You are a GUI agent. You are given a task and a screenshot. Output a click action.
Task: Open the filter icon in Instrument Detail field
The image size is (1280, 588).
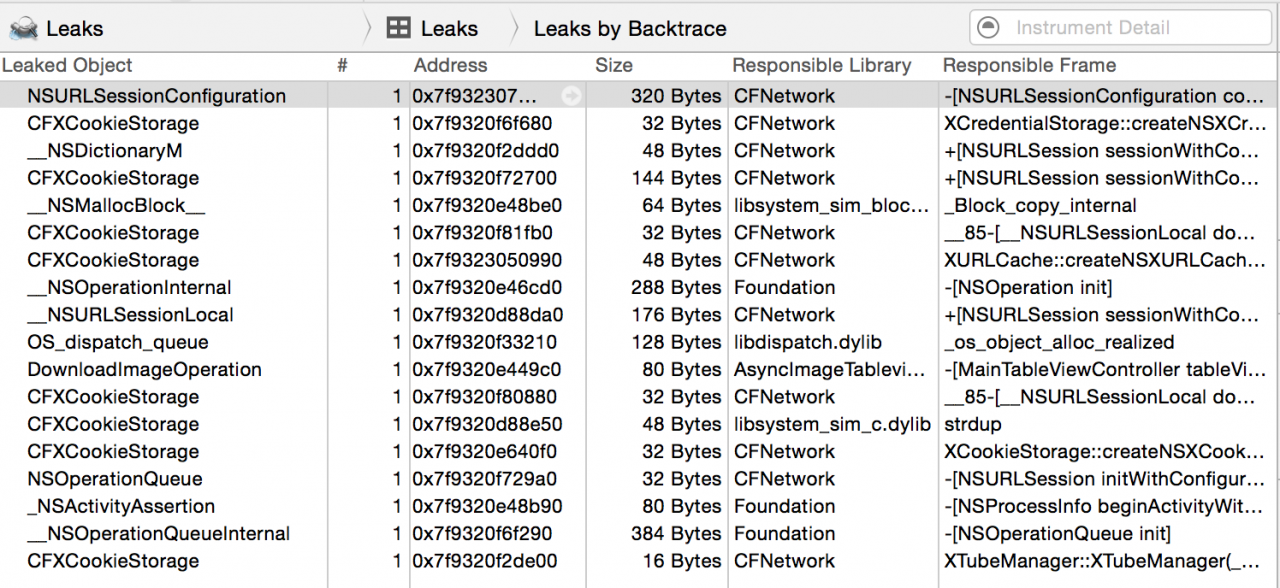click(x=989, y=28)
